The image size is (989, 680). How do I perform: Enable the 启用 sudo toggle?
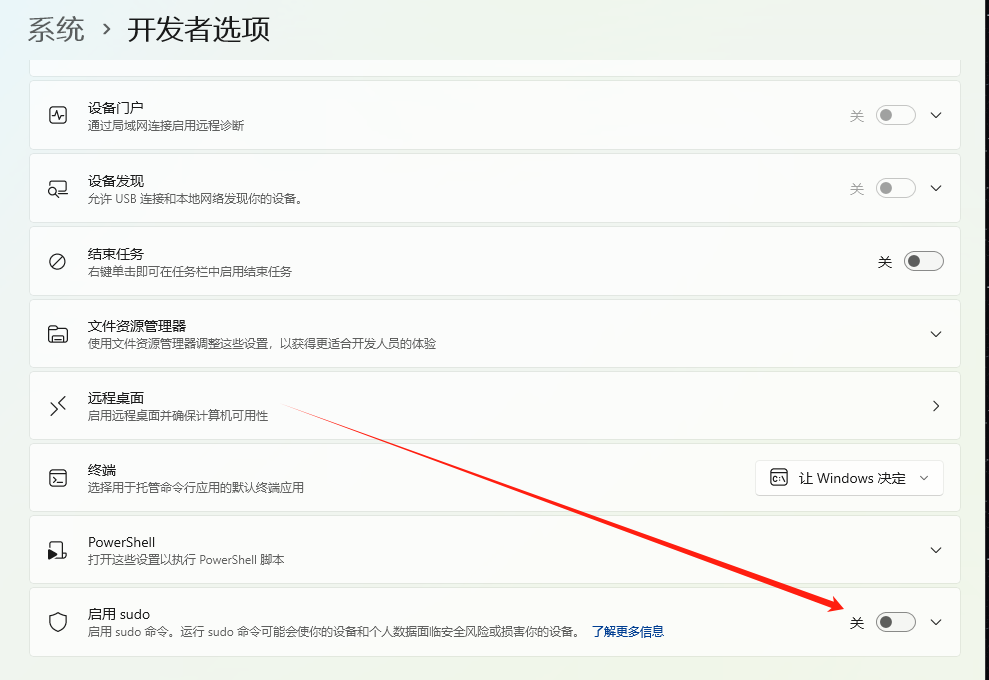(895, 622)
